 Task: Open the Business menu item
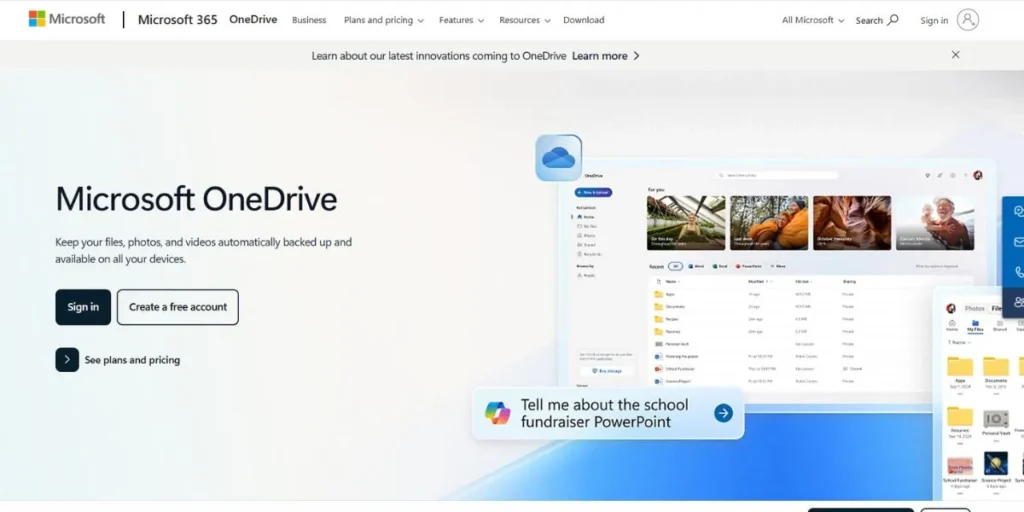click(x=309, y=20)
